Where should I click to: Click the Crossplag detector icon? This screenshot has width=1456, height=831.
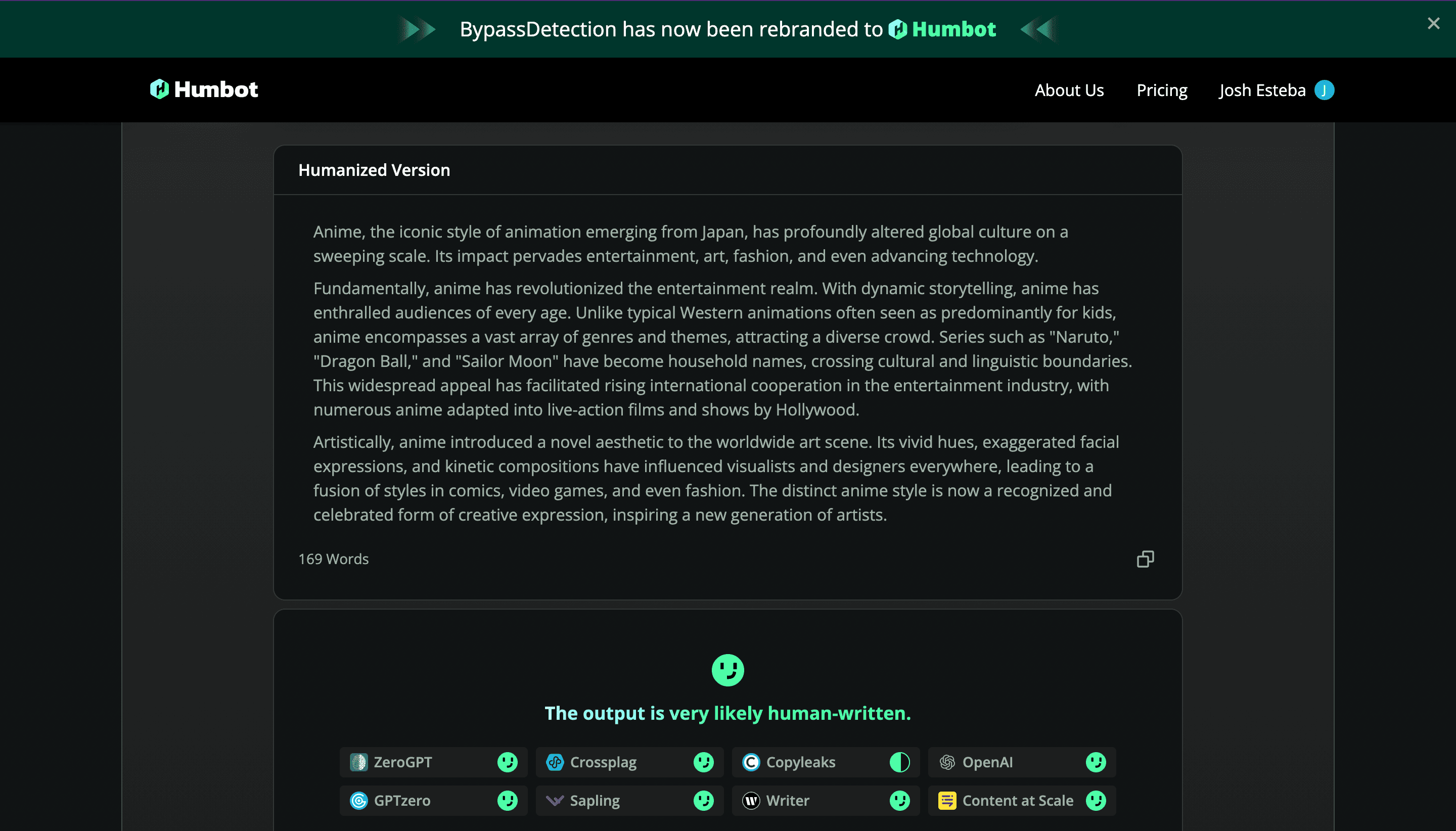click(x=555, y=762)
